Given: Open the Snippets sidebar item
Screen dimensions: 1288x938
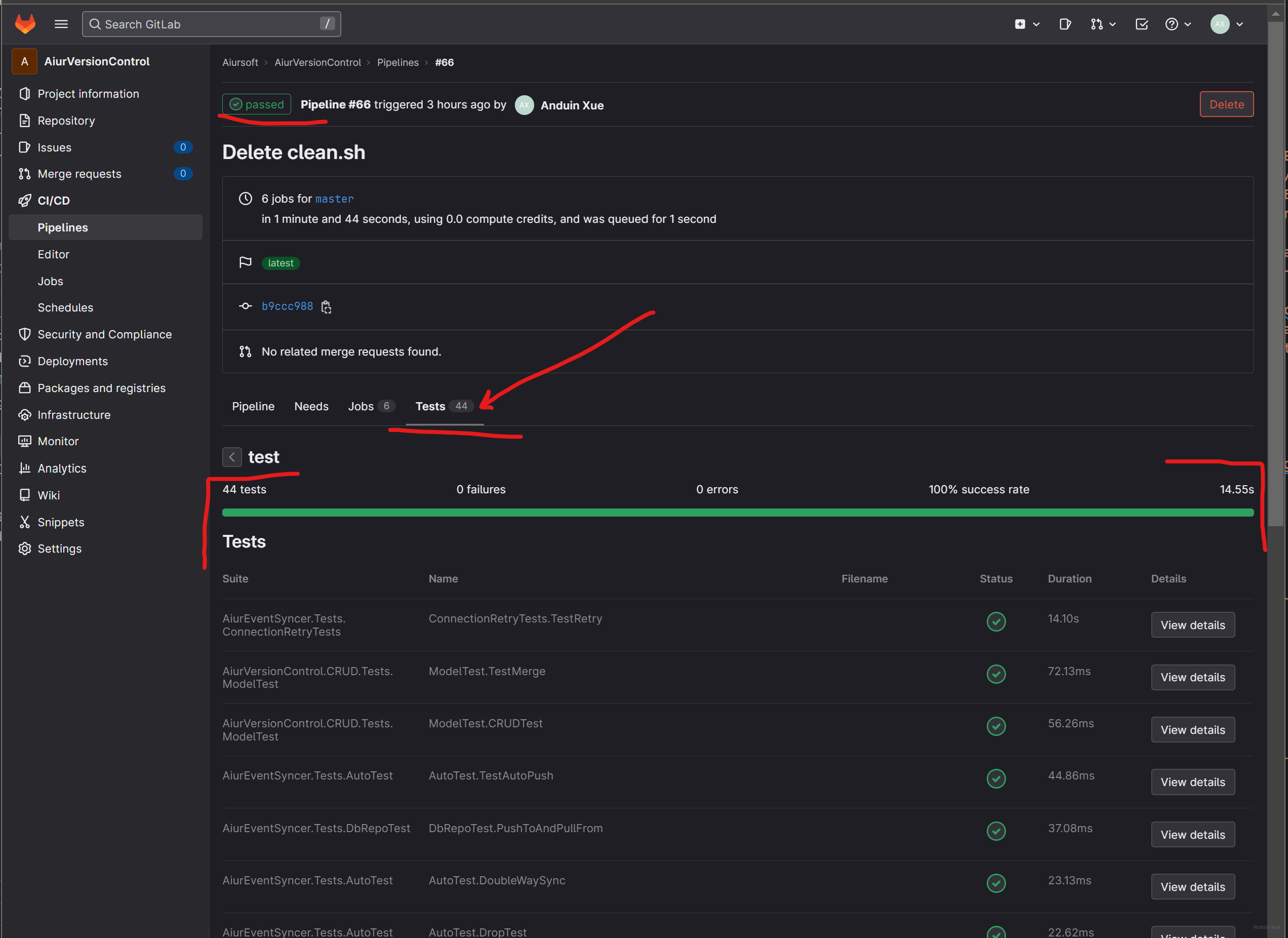Looking at the screenshot, I should (60, 522).
